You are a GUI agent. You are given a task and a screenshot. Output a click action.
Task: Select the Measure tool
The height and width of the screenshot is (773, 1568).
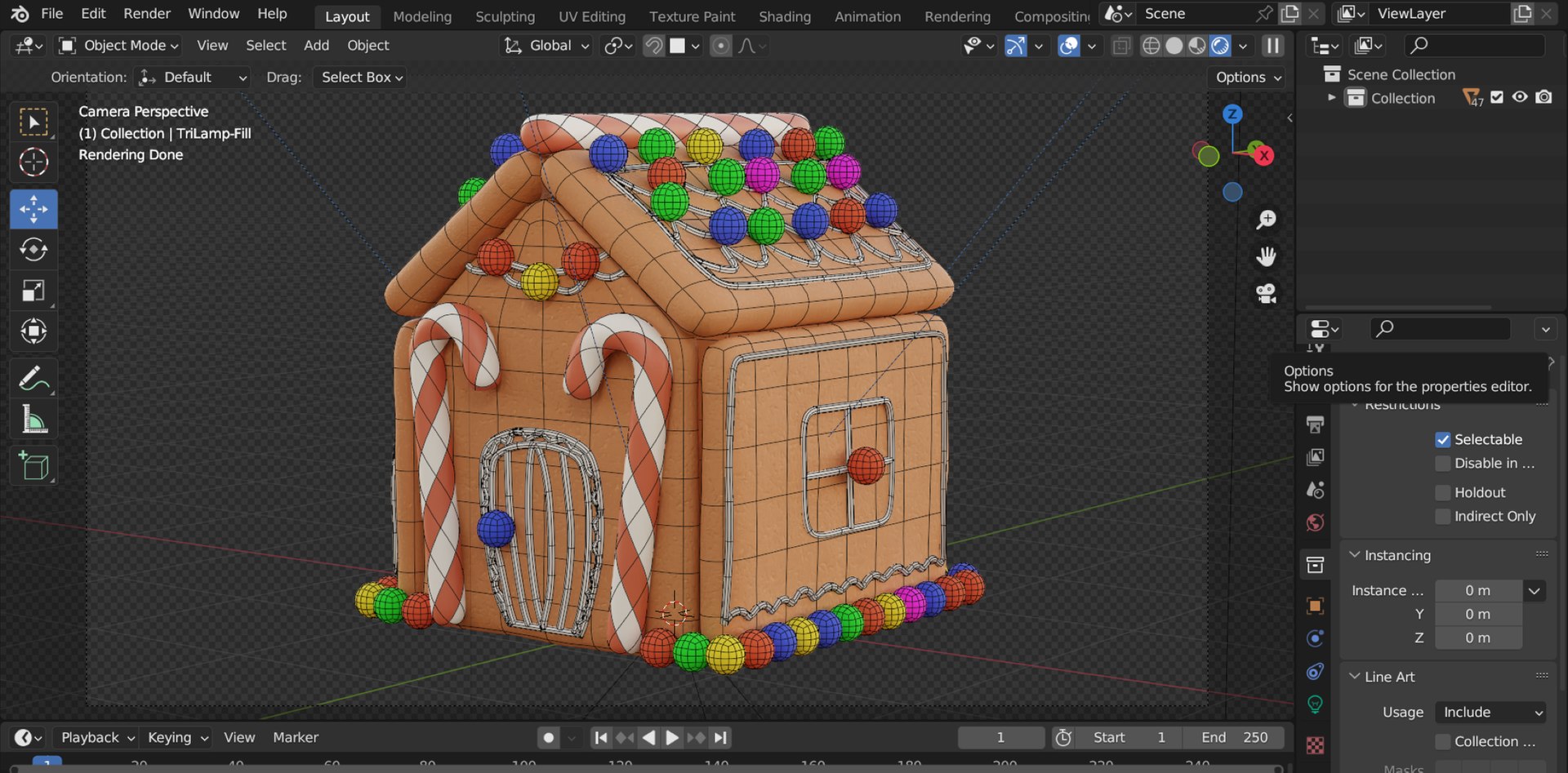tap(33, 420)
